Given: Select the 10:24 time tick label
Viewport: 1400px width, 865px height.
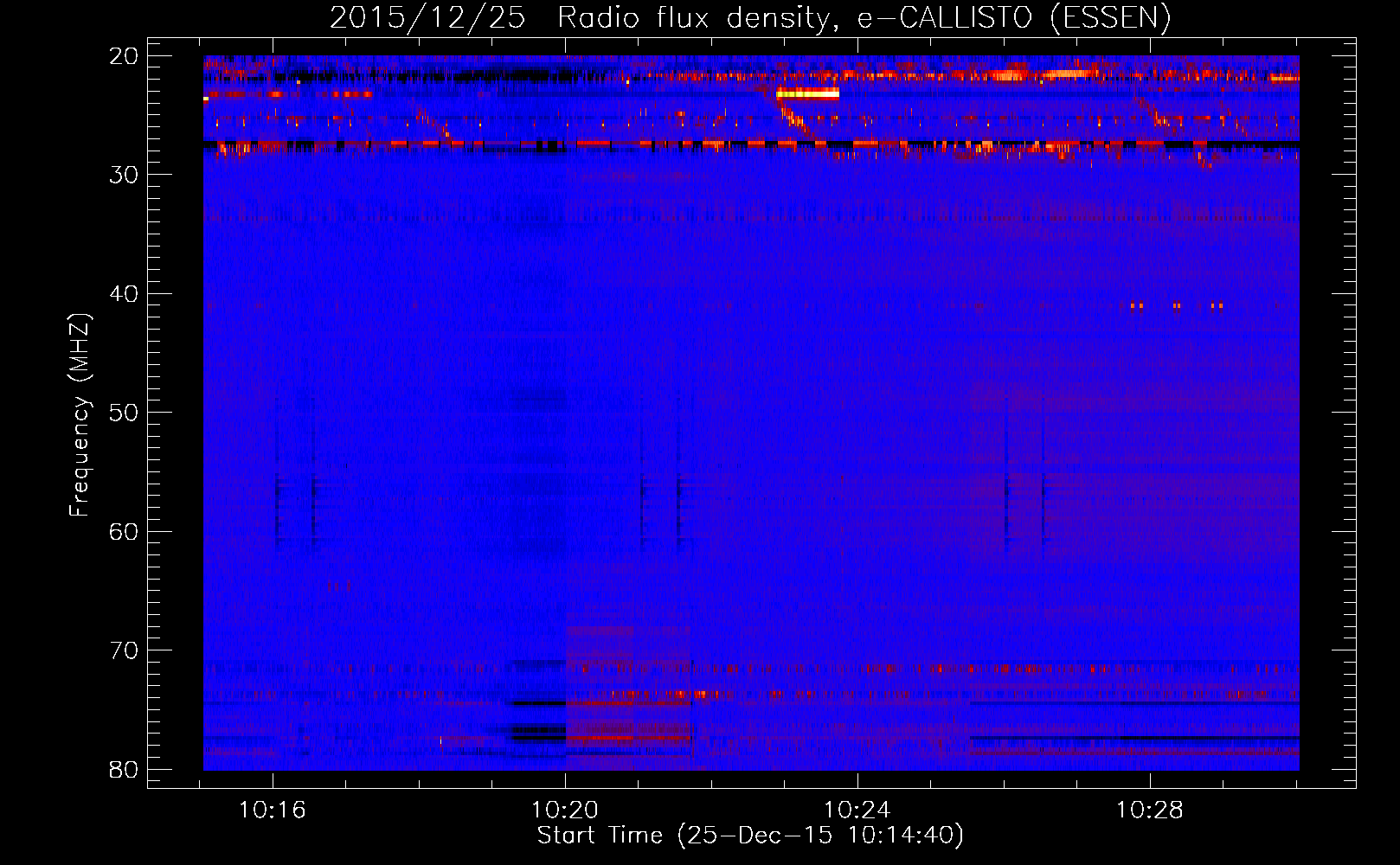Looking at the screenshot, I should pos(857,811).
